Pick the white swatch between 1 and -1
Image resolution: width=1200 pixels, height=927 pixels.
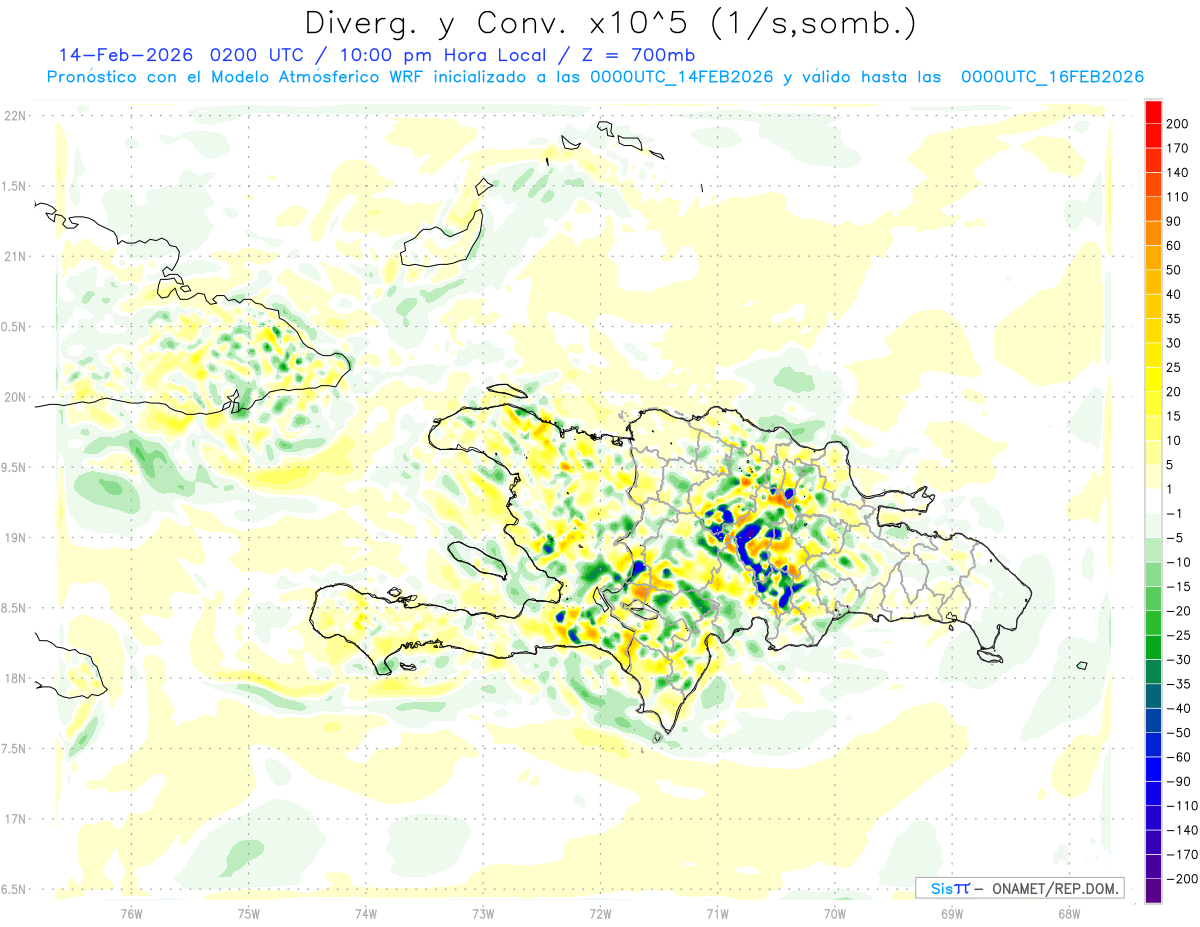pos(1153,501)
